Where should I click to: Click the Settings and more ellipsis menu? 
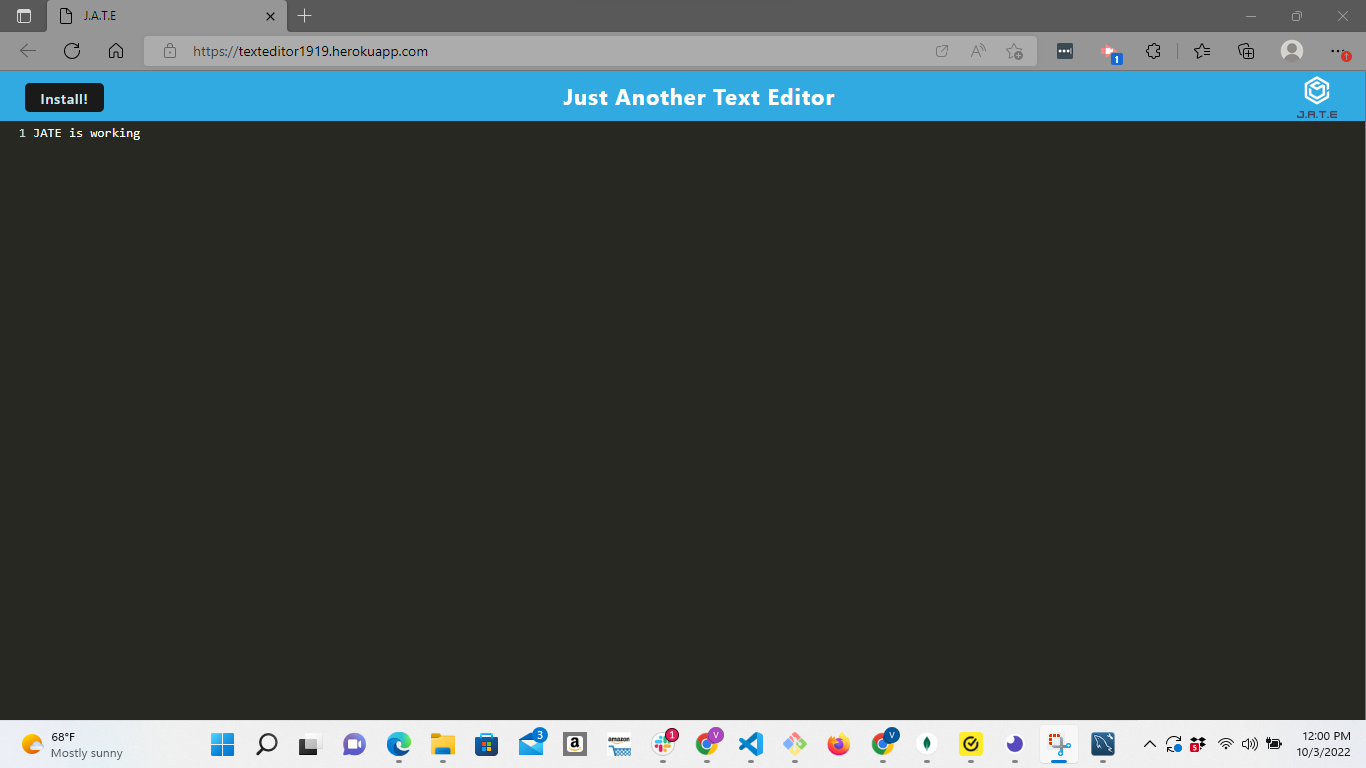(x=1336, y=51)
